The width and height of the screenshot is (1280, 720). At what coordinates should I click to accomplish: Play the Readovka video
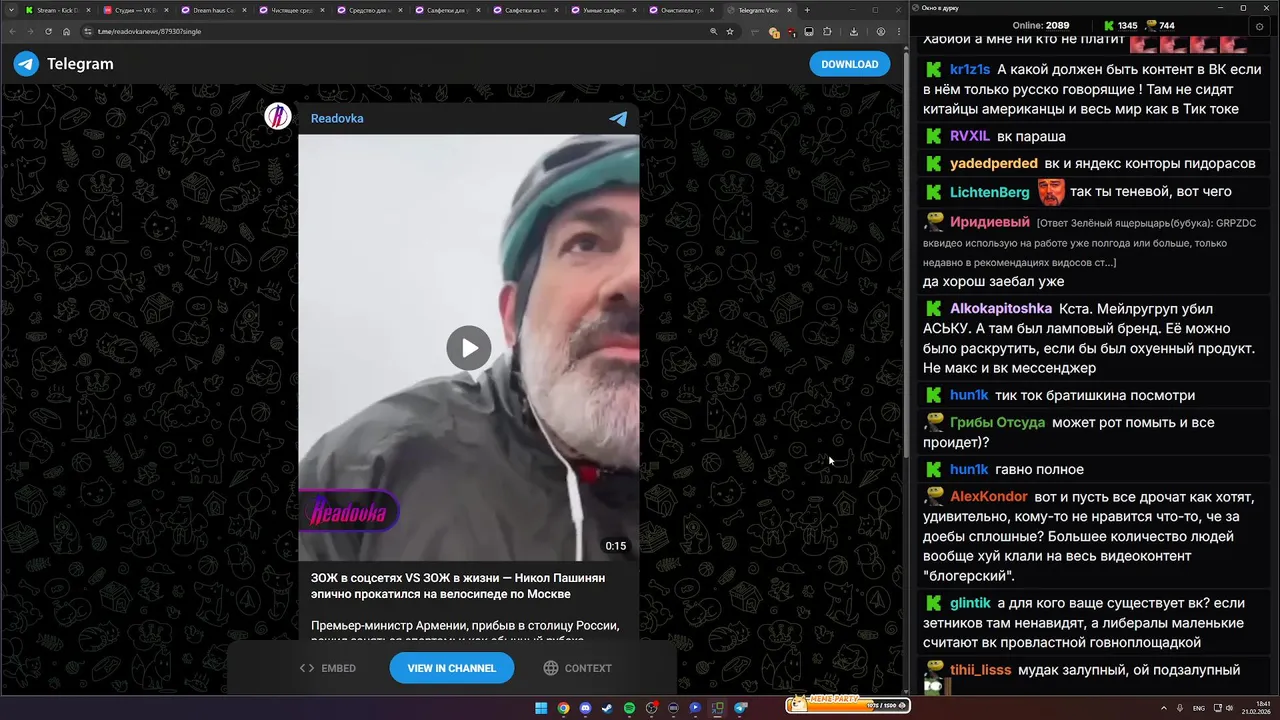point(468,348)
